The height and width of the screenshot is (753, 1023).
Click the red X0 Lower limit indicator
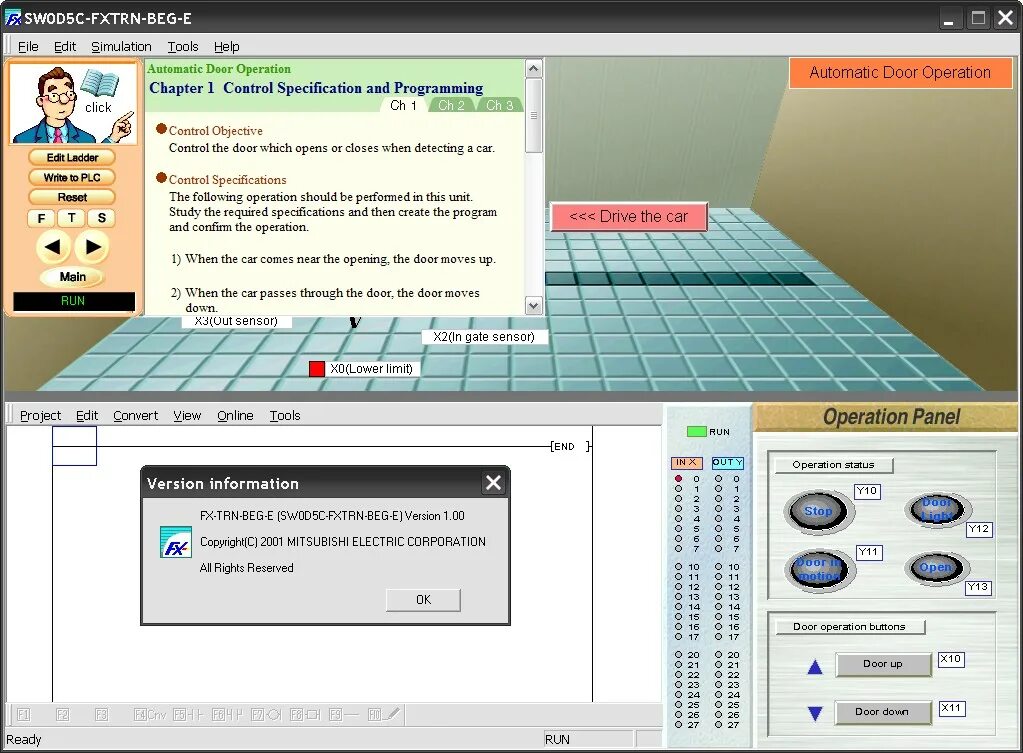[316, 369]
